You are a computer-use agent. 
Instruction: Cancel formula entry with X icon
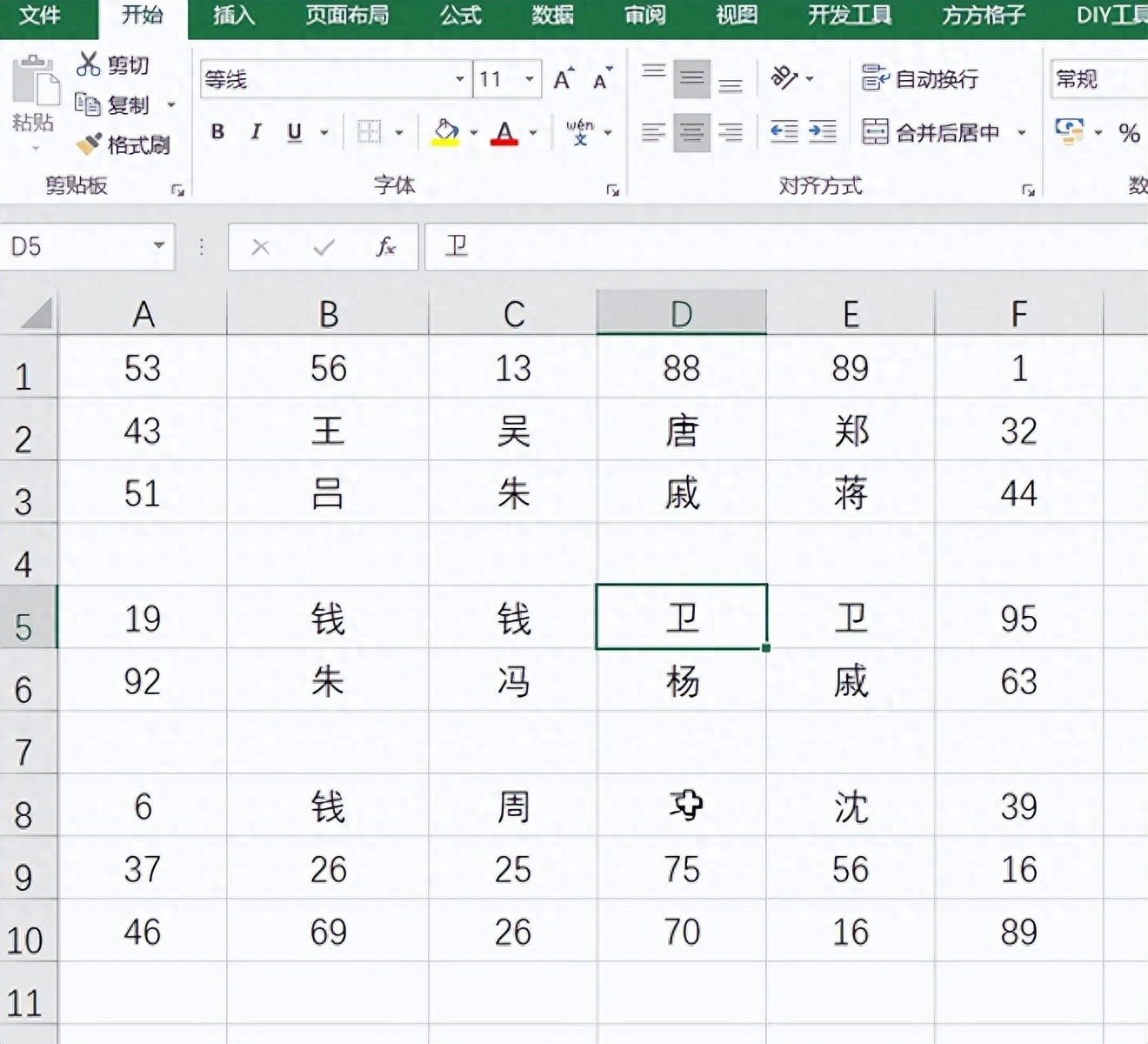[260, 247]
